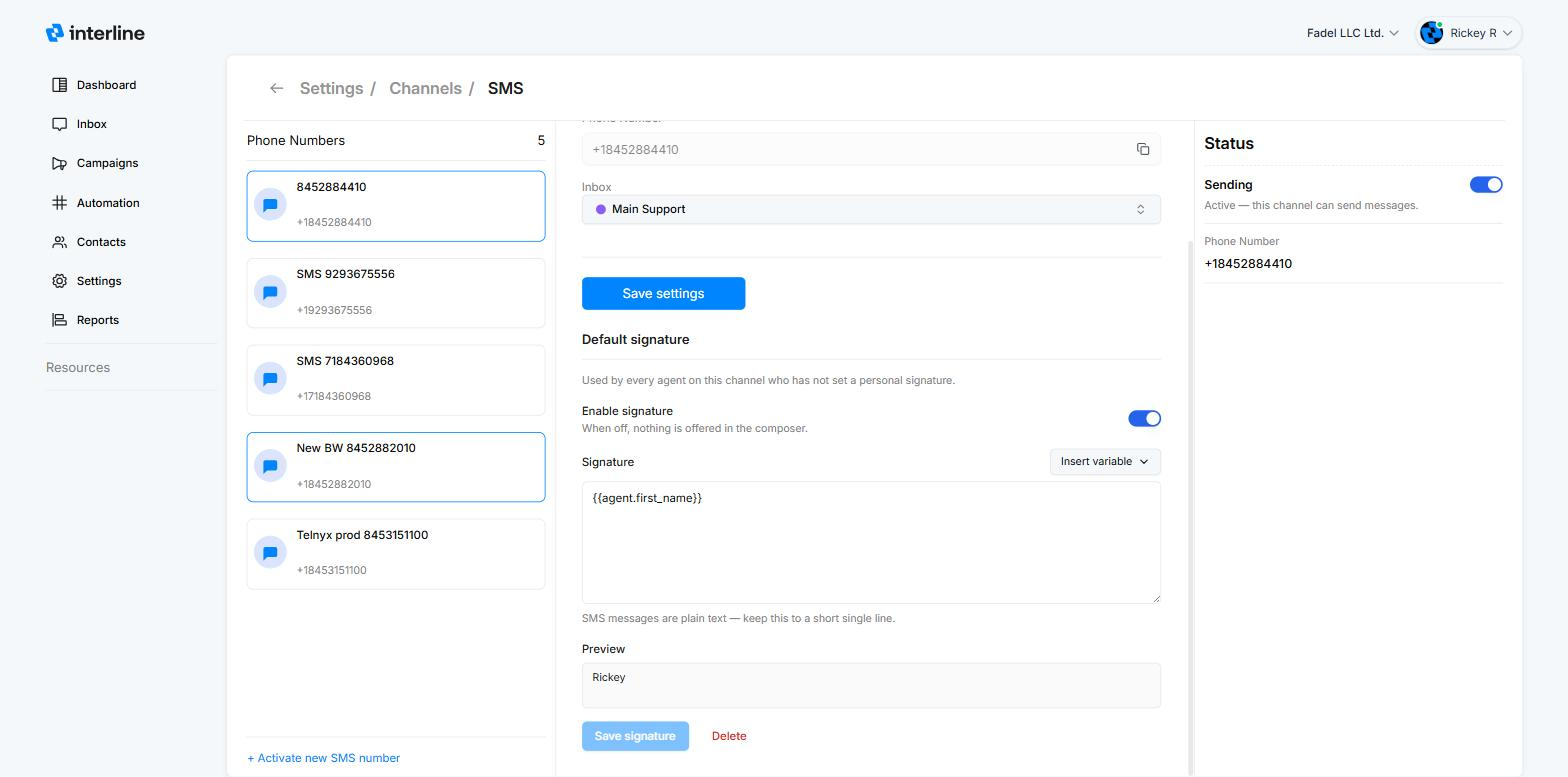This screenshot has width=1568, height=777.
Task: Open Reports from the sidebar
Action: 86,320
